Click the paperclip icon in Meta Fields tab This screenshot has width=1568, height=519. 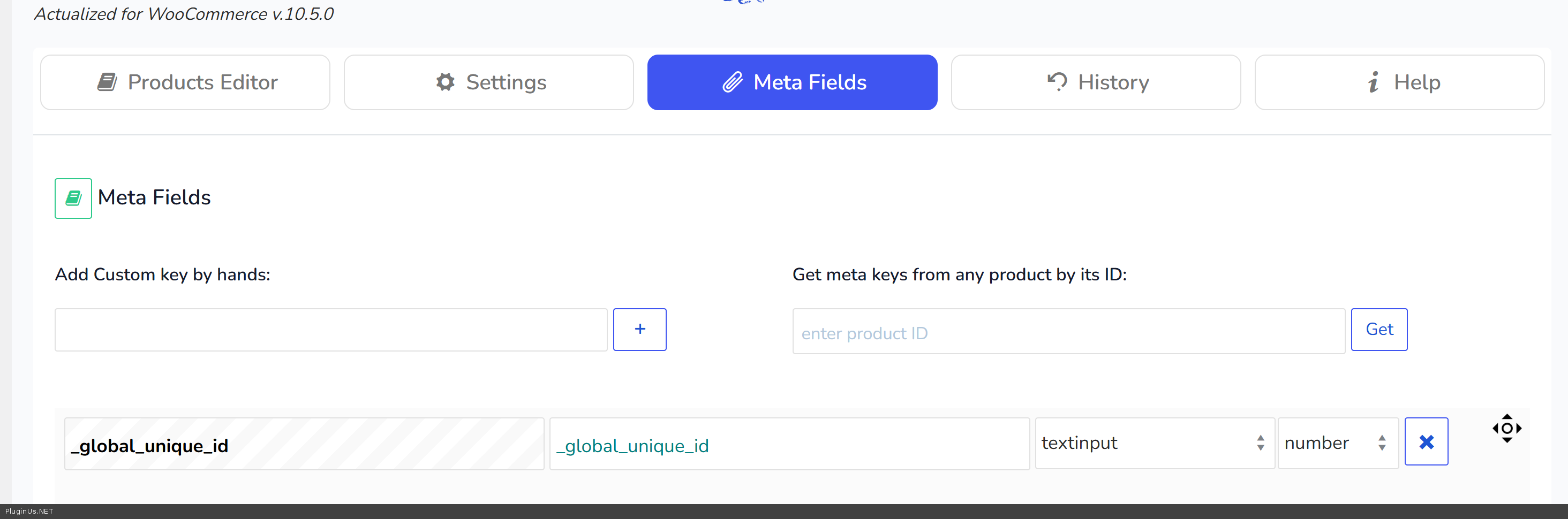pyautogui.click(x=732, y=82)
